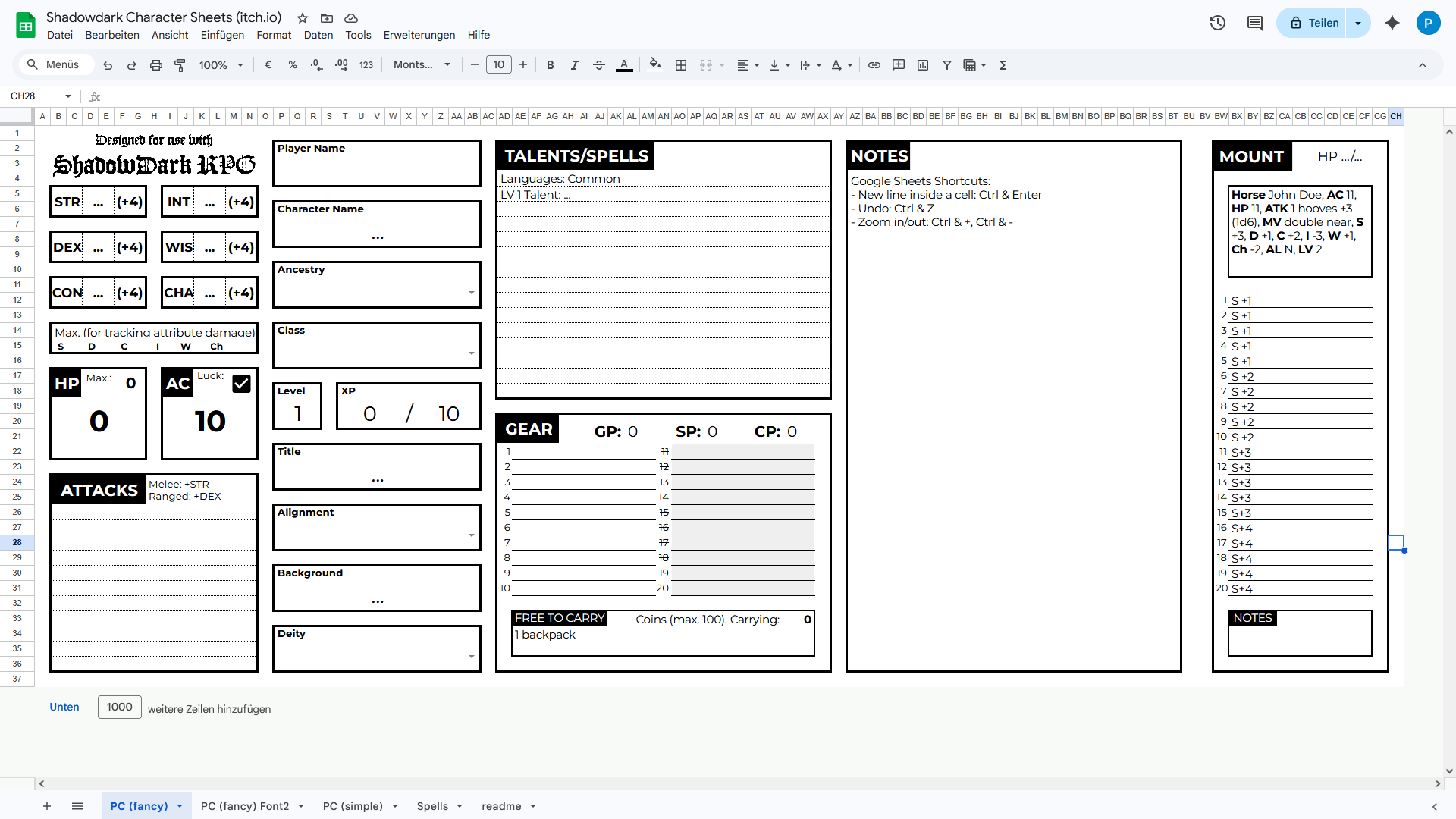Click the create filter funnel icon

(x=947, y=65)
